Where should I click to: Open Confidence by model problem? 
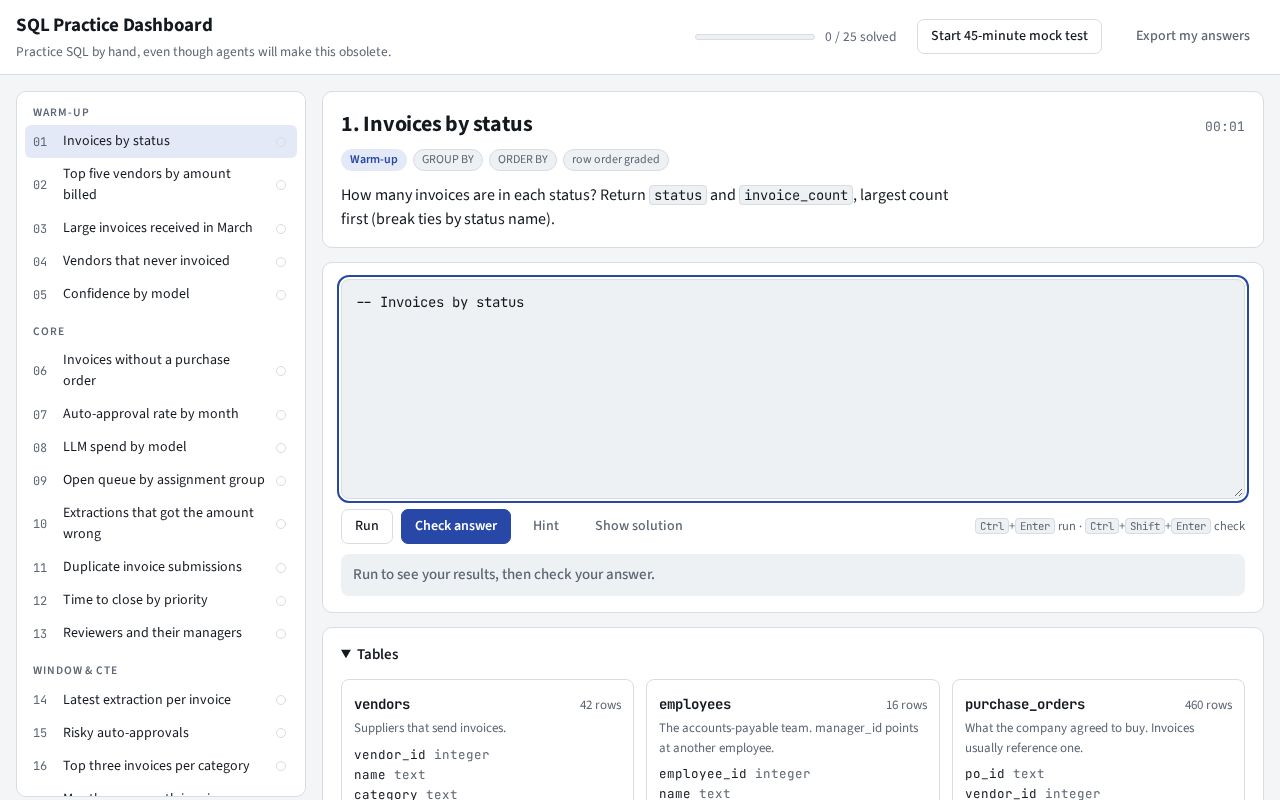tap(161, 294)
